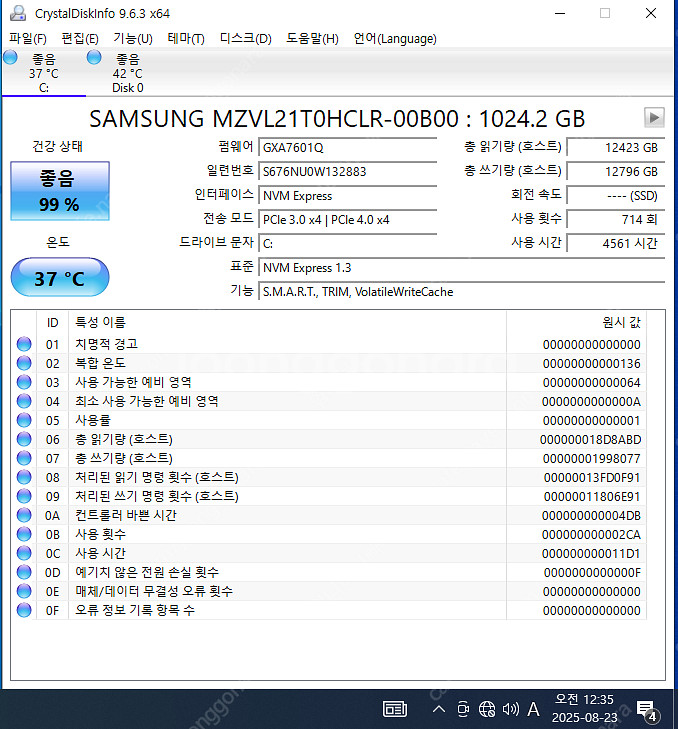Image resolution: width=678 pixels, height=729 pixels.
Task: Click power on count value 714 회
Action: [616, 219]
